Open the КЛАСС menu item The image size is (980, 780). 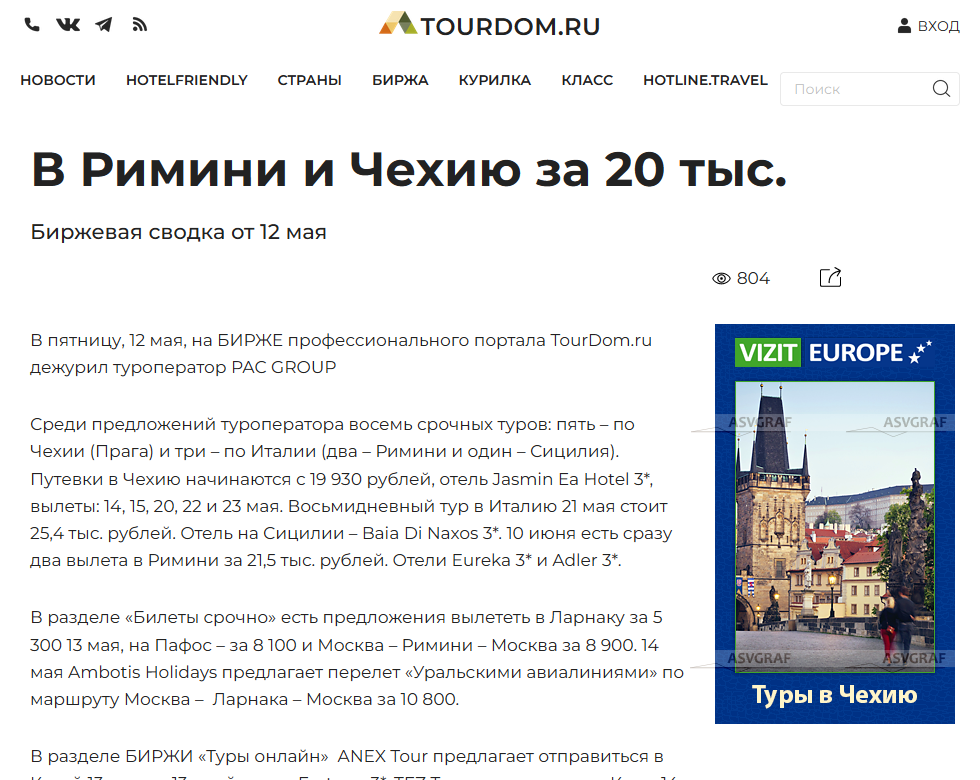(x=587, y=81)
